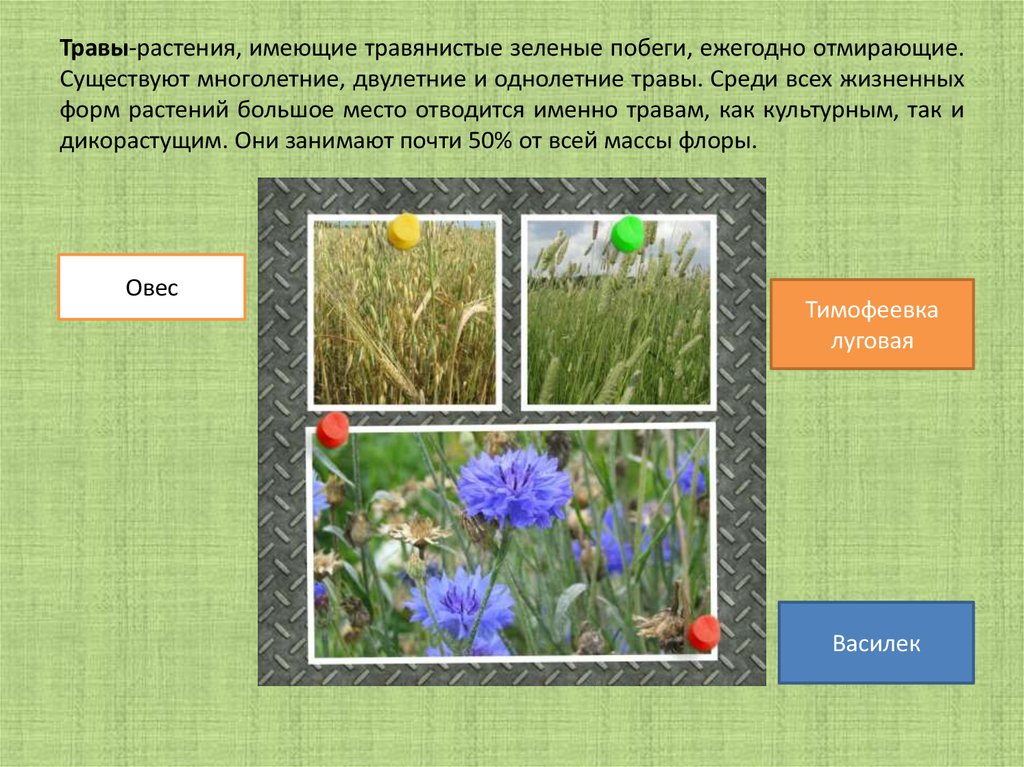Click the metal diamond-plate frame between the top photos
The height and width of the screenshot is (767, 1024).
click(512, 310)
